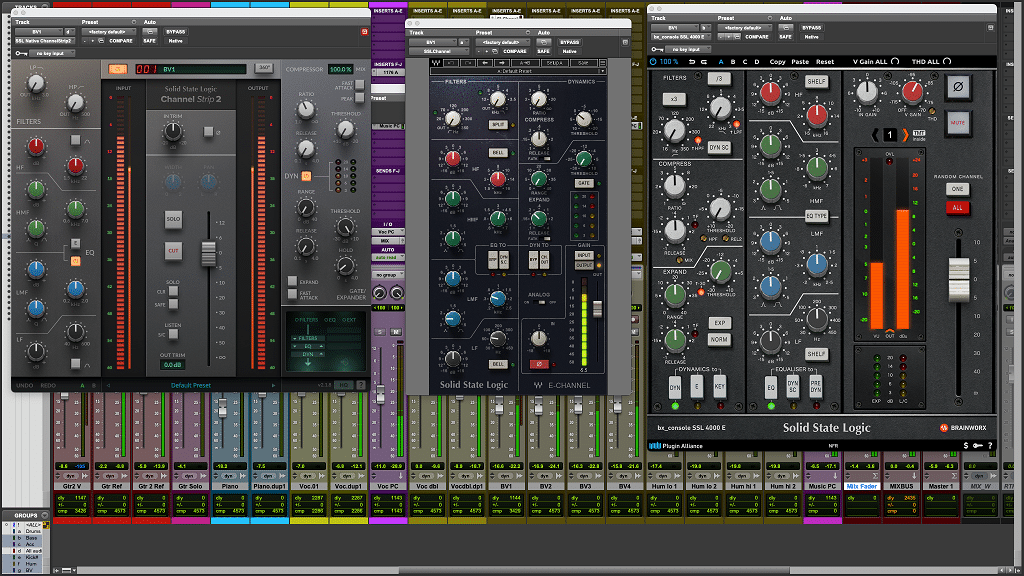This screenshot has width=1024, height=576.
Task: Click blue power icon in bx_console toolbar
Action: [653, 61]
